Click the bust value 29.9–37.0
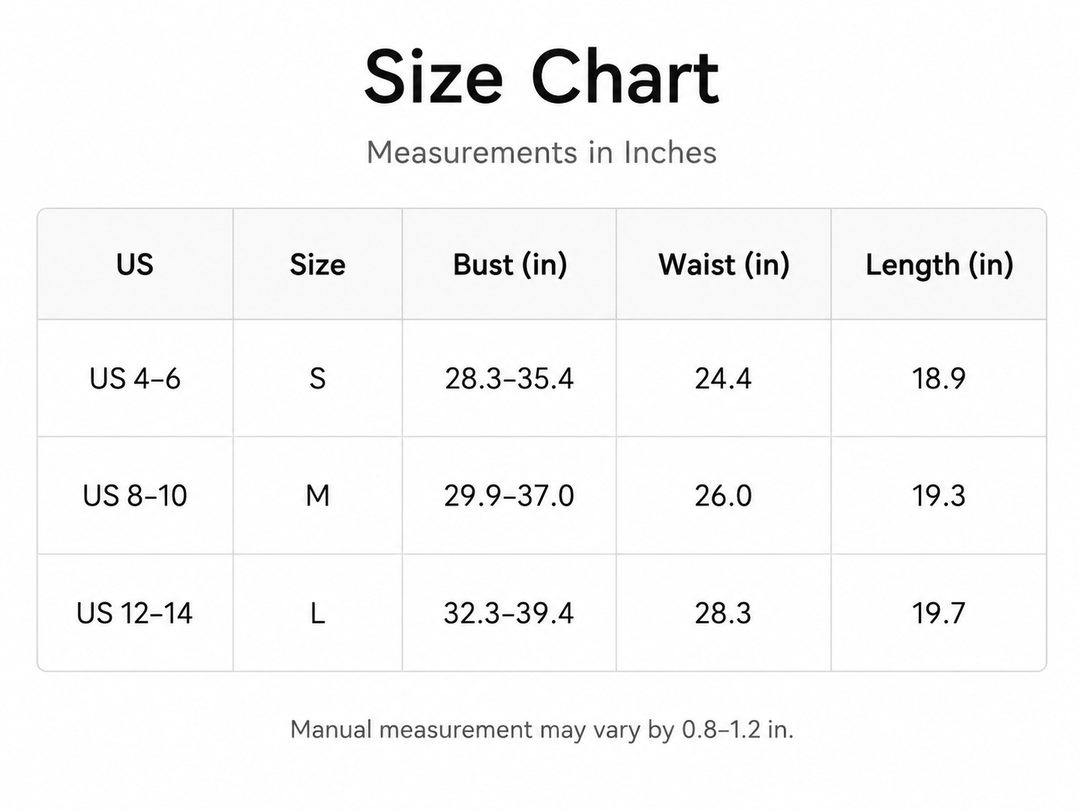Viewport: 1080px width, 810px height. [x=509, y=495]
